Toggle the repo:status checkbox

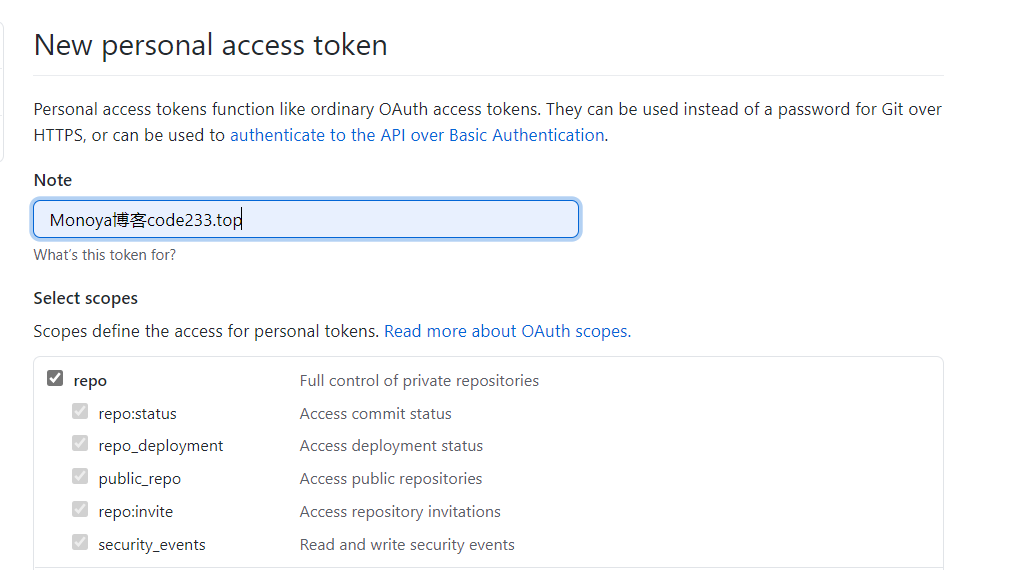80,412
